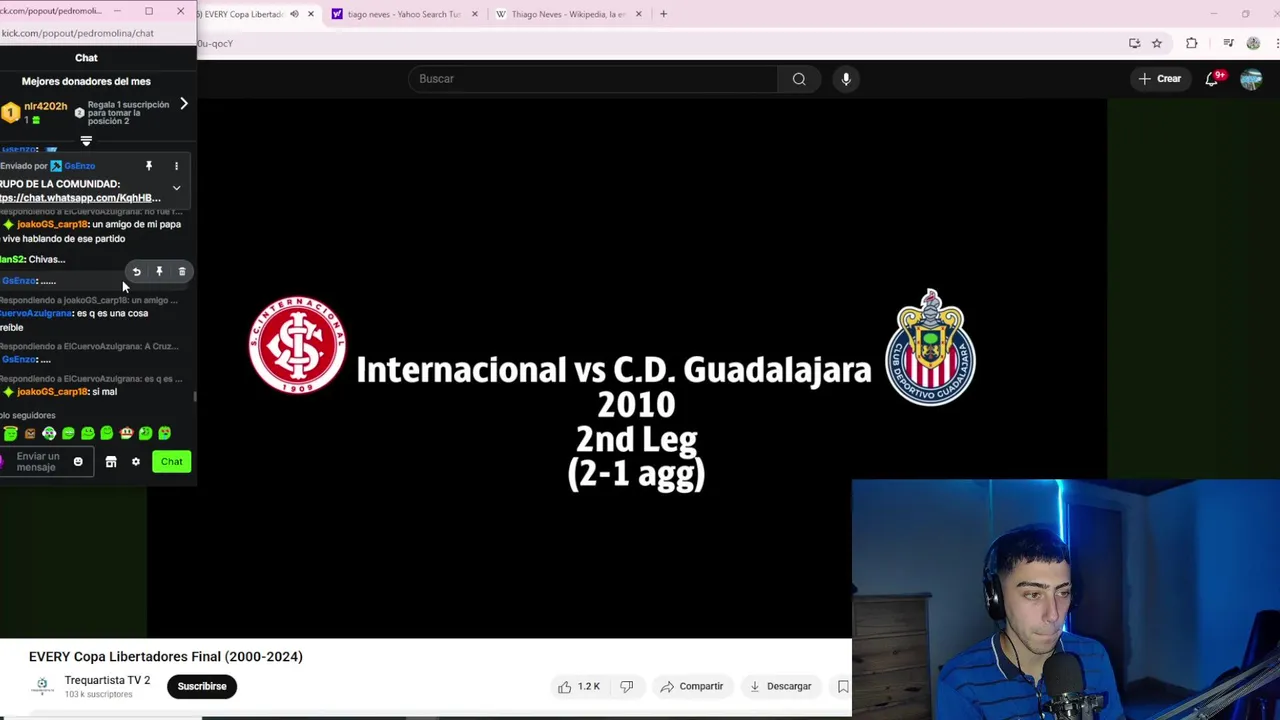
Task: Click the 'Mejores donadores del mes' heading
Action: (86, 82)
